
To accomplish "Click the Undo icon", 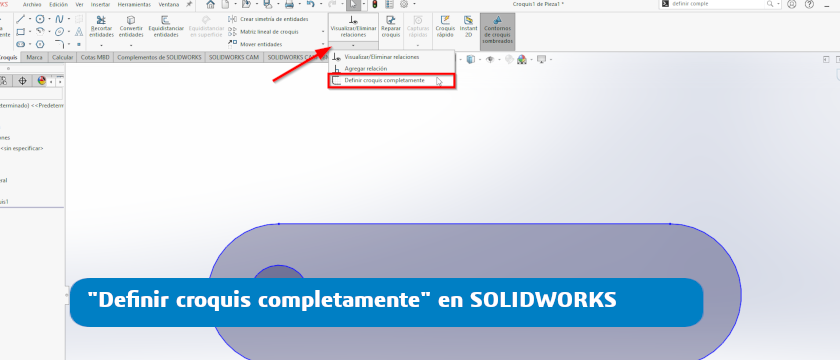I will click(310, 4).
